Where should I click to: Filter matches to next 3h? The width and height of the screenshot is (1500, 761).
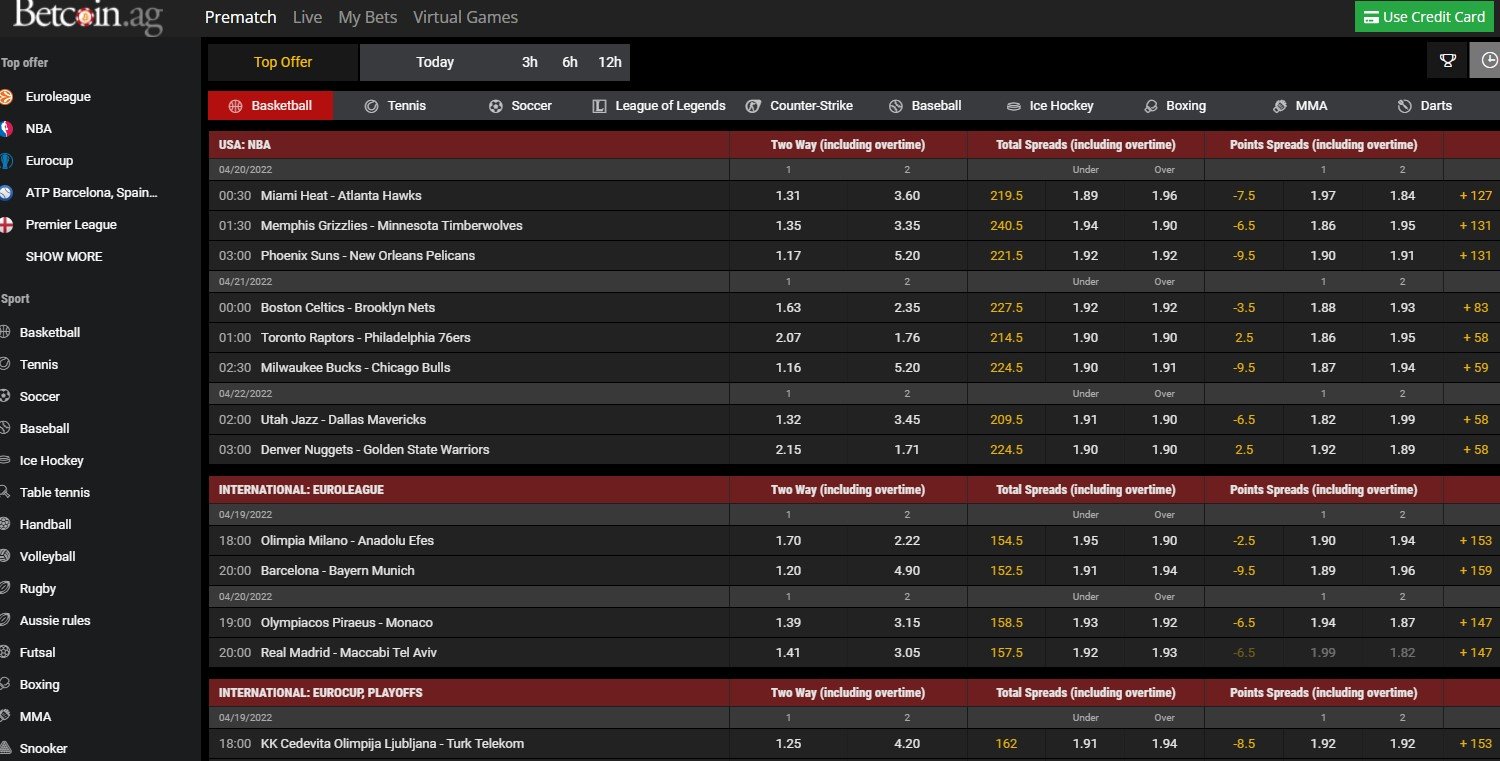[530, 62]
